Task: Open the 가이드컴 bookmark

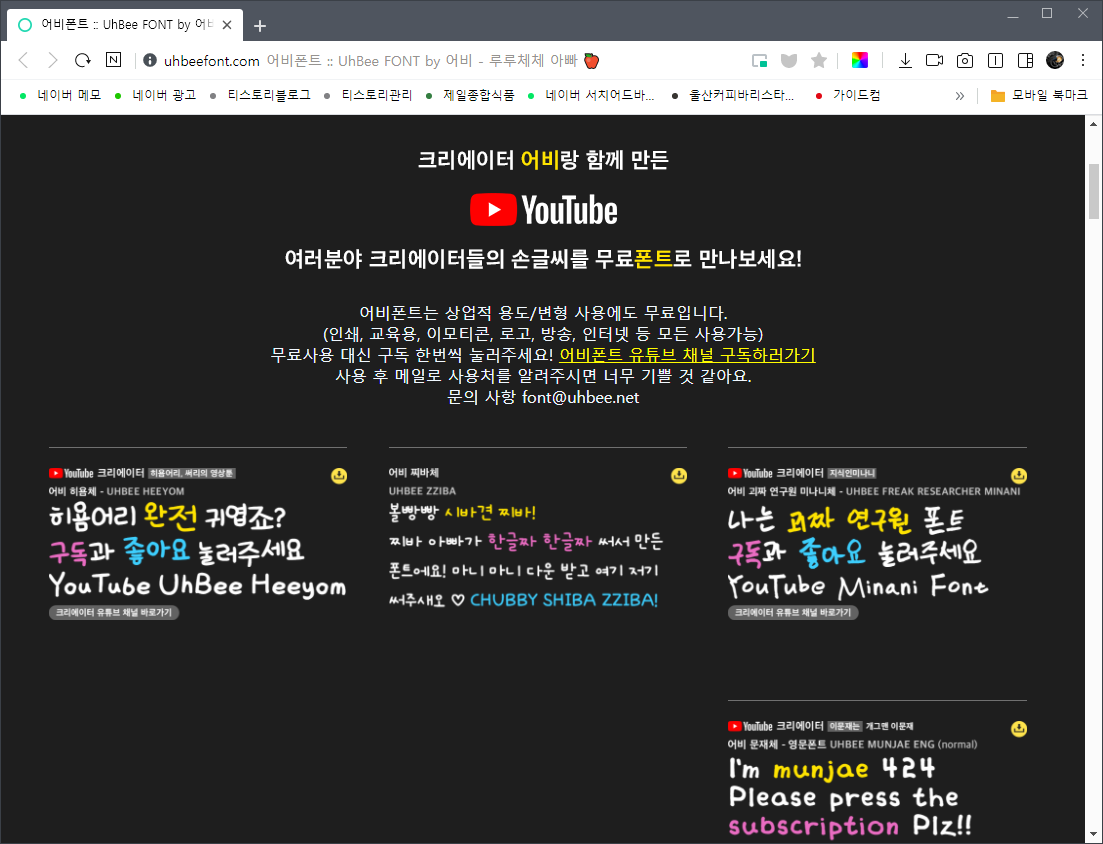Action: click(x=847, y=95)
